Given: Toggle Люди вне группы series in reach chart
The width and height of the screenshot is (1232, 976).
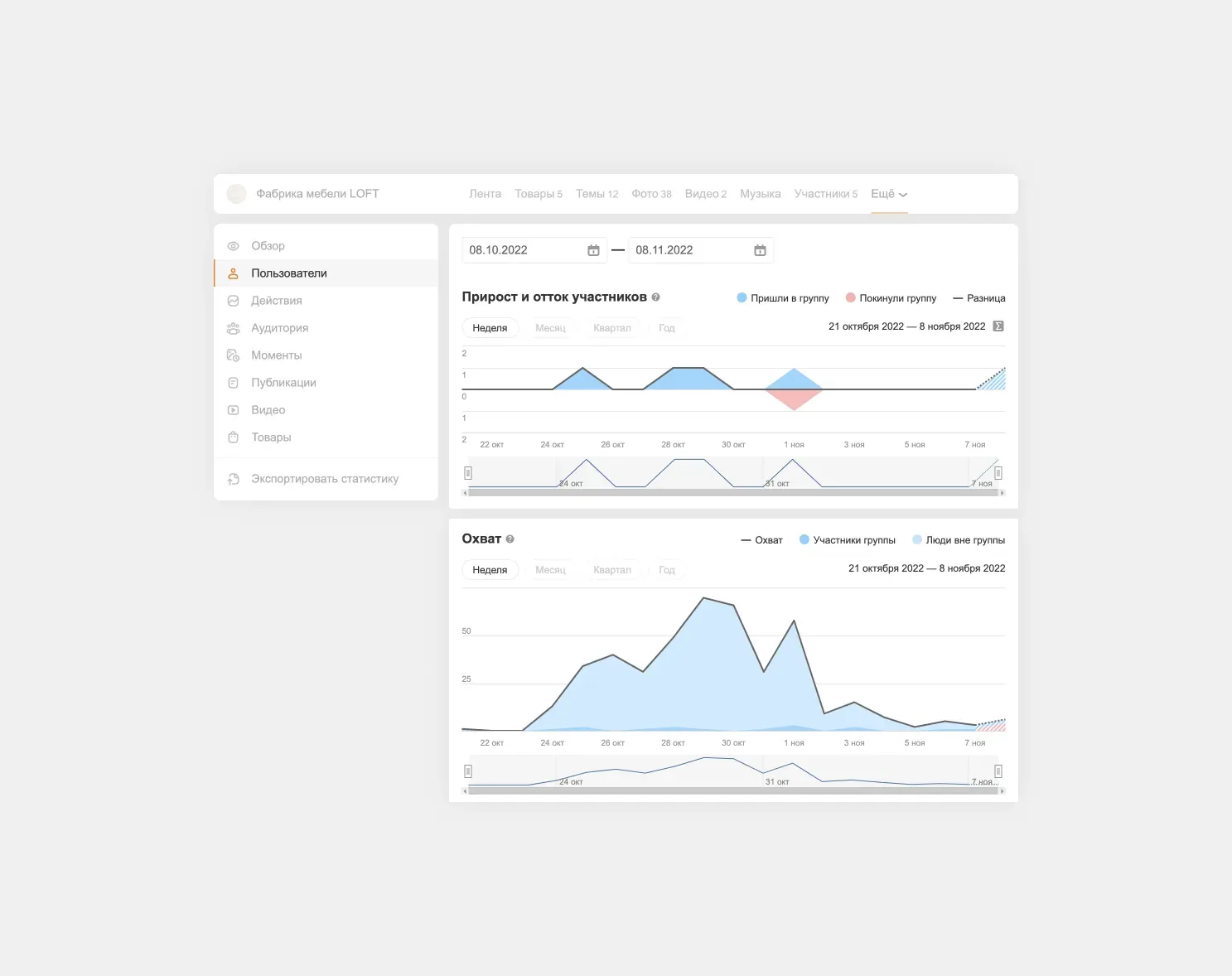Looking at the screenshot, I should [x=959, y=540].
